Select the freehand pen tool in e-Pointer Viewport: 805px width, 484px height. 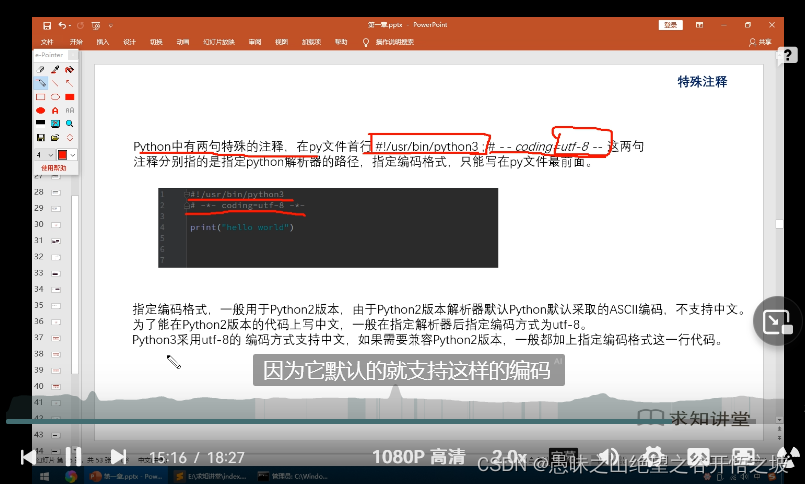(x=41, y=83)
